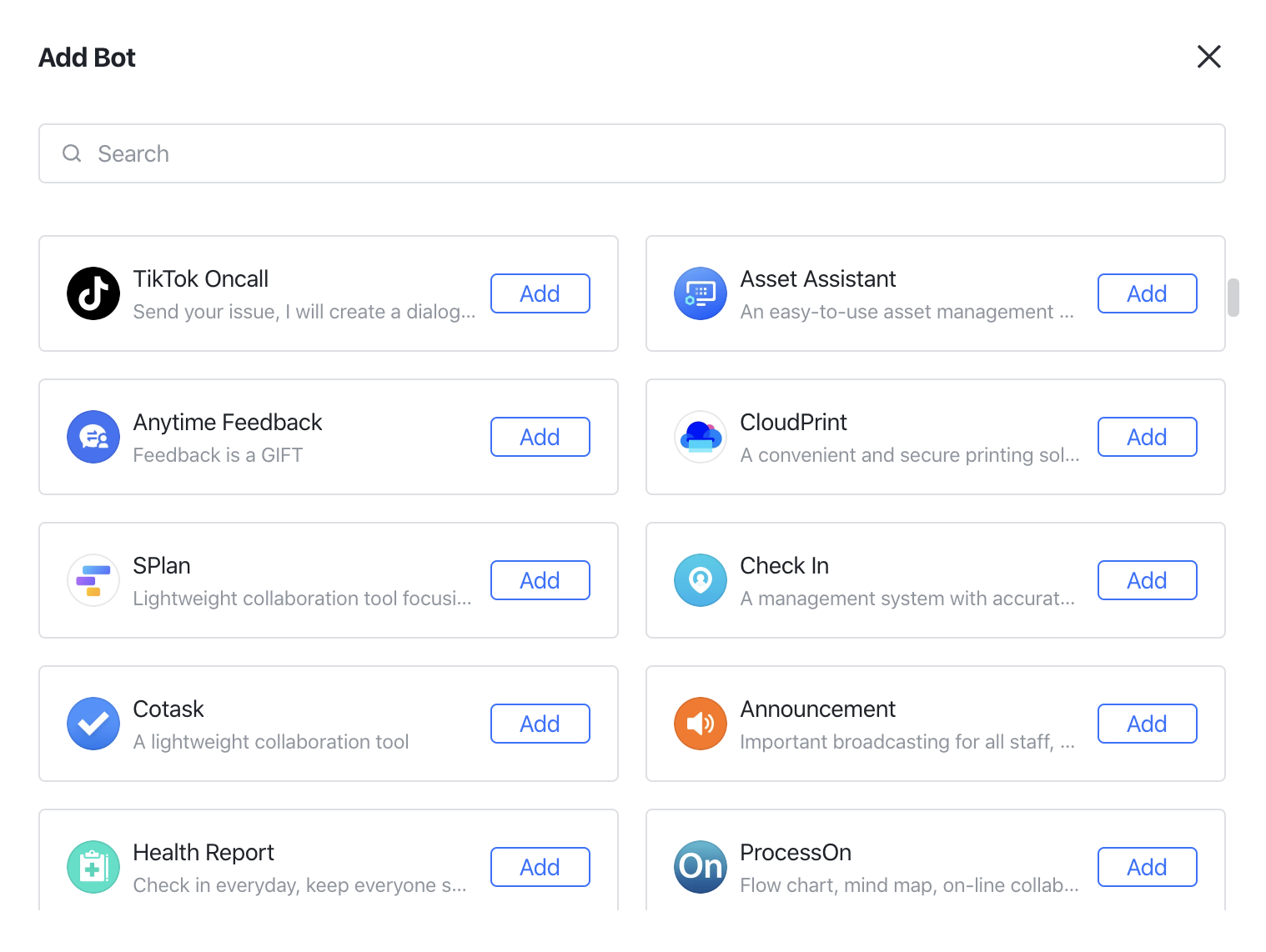This screenshot has height=952, width=1266.
Task: Click the Announcement speaker icon
Action: [x=701, y=724]
